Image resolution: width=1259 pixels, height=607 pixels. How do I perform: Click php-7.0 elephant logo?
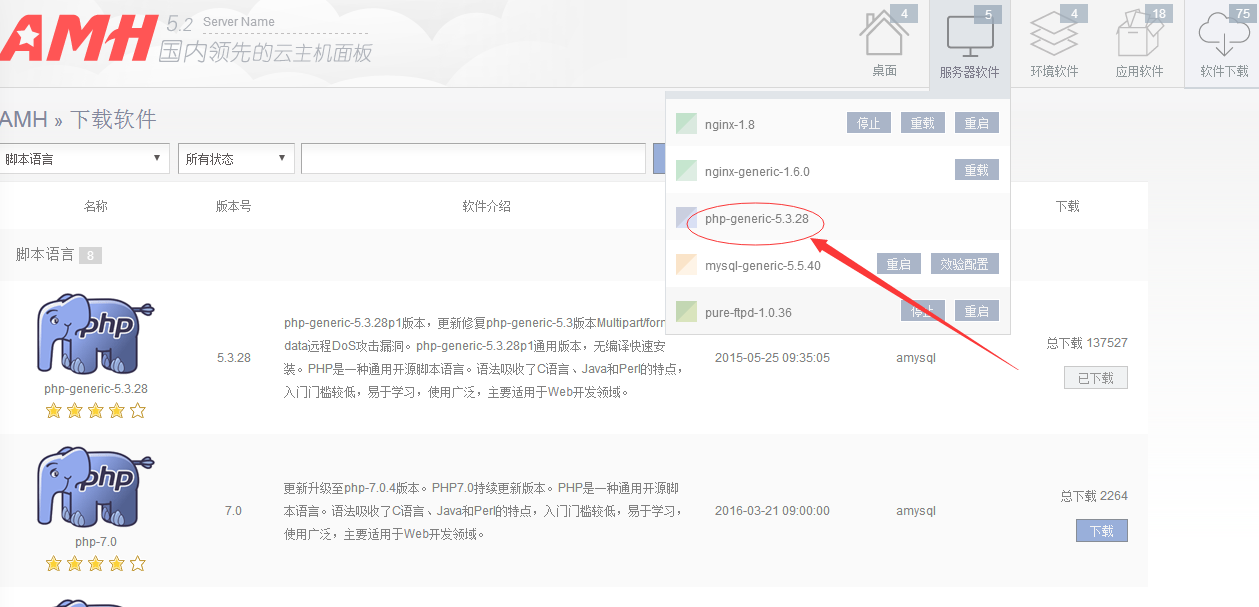[x=95, y=489]
